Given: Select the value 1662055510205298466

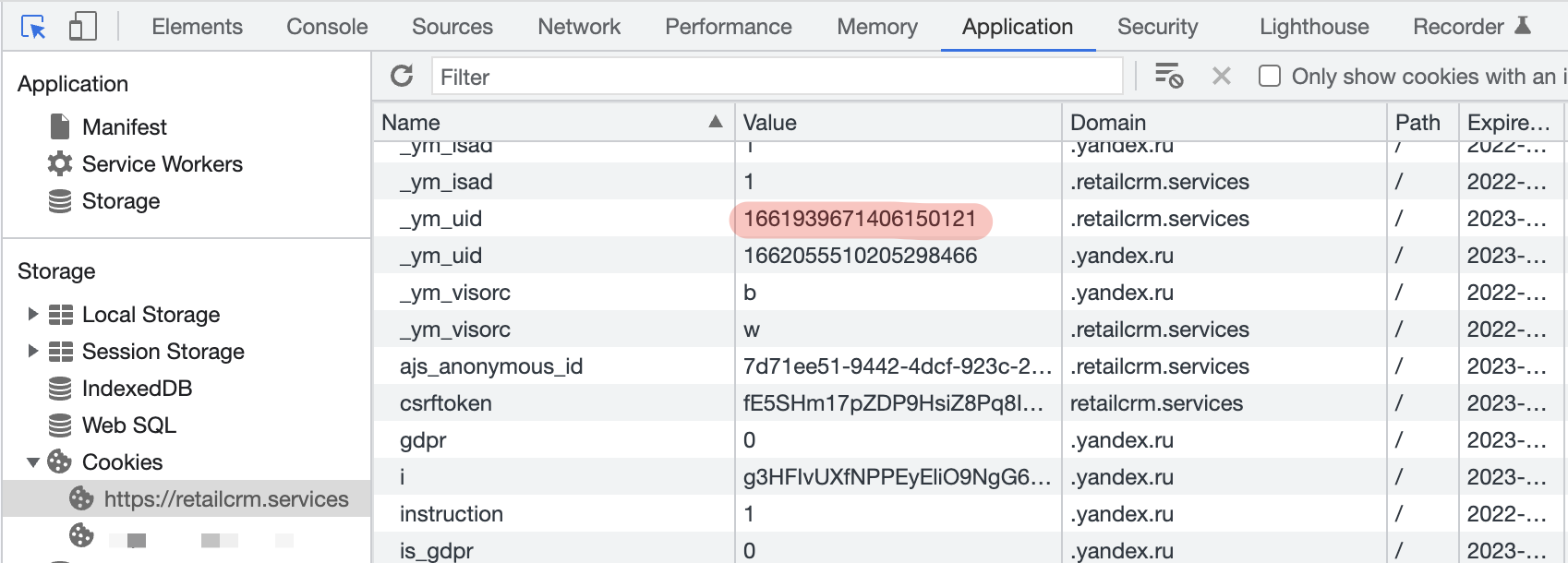Looking at the screenshot, I should (860, 256).
